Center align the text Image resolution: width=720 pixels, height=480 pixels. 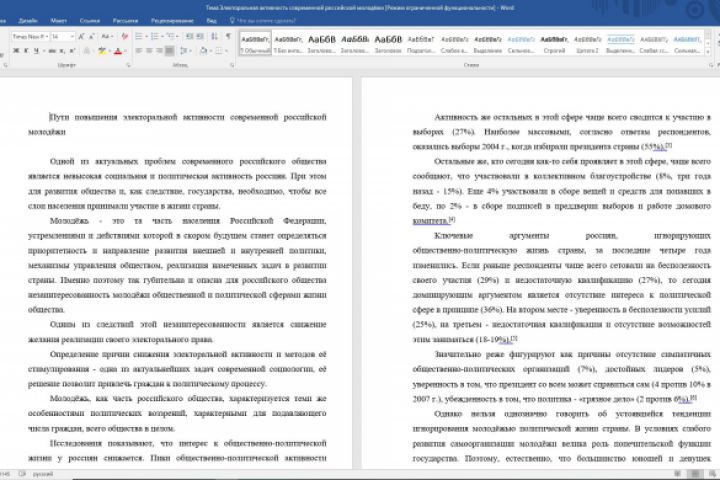(149, 51)
